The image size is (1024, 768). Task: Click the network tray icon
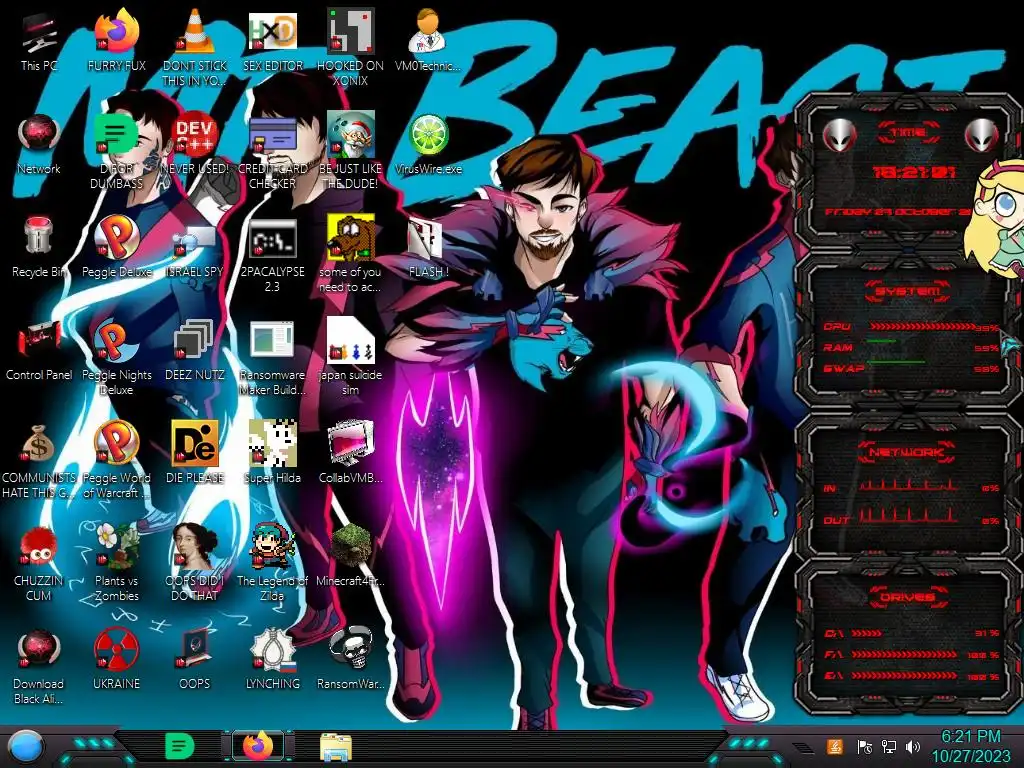point(889,746)
